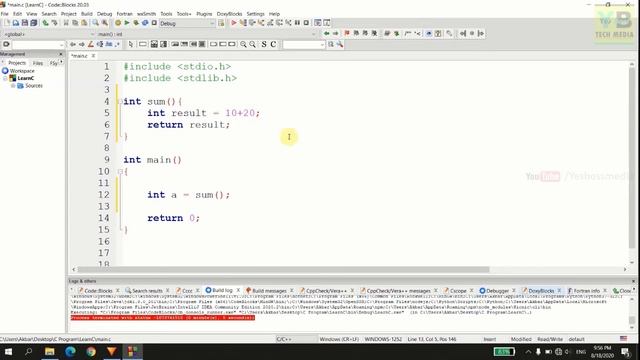Redo the edit with the toolbar icon
Image resolution: width=640 pixels, height=360 pixels.
pyautogui.click(x=54, y=23)
